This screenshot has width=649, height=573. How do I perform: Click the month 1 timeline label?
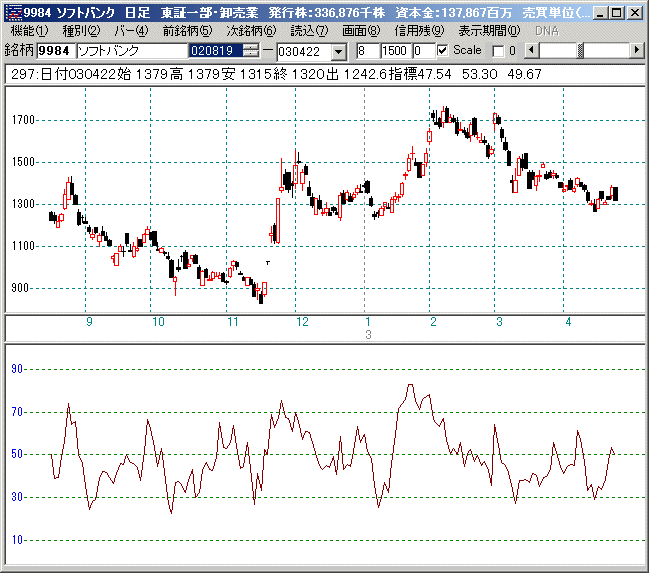tap(368, 322)
